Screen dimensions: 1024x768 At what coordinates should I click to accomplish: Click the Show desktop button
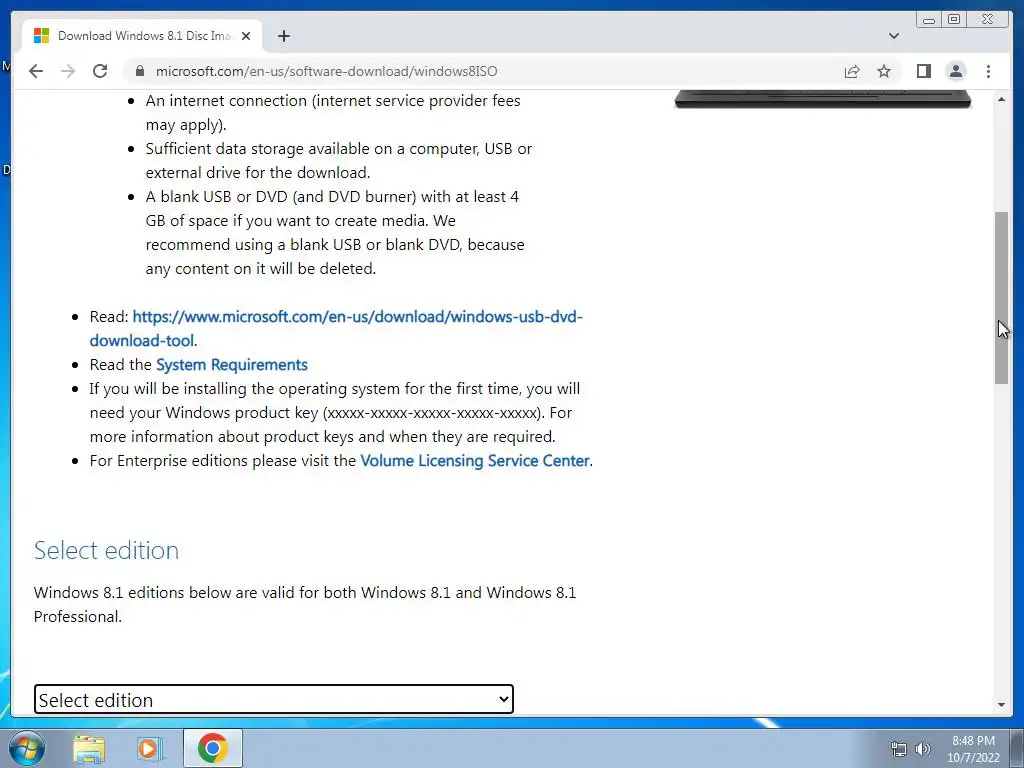tap(1017, 748)
